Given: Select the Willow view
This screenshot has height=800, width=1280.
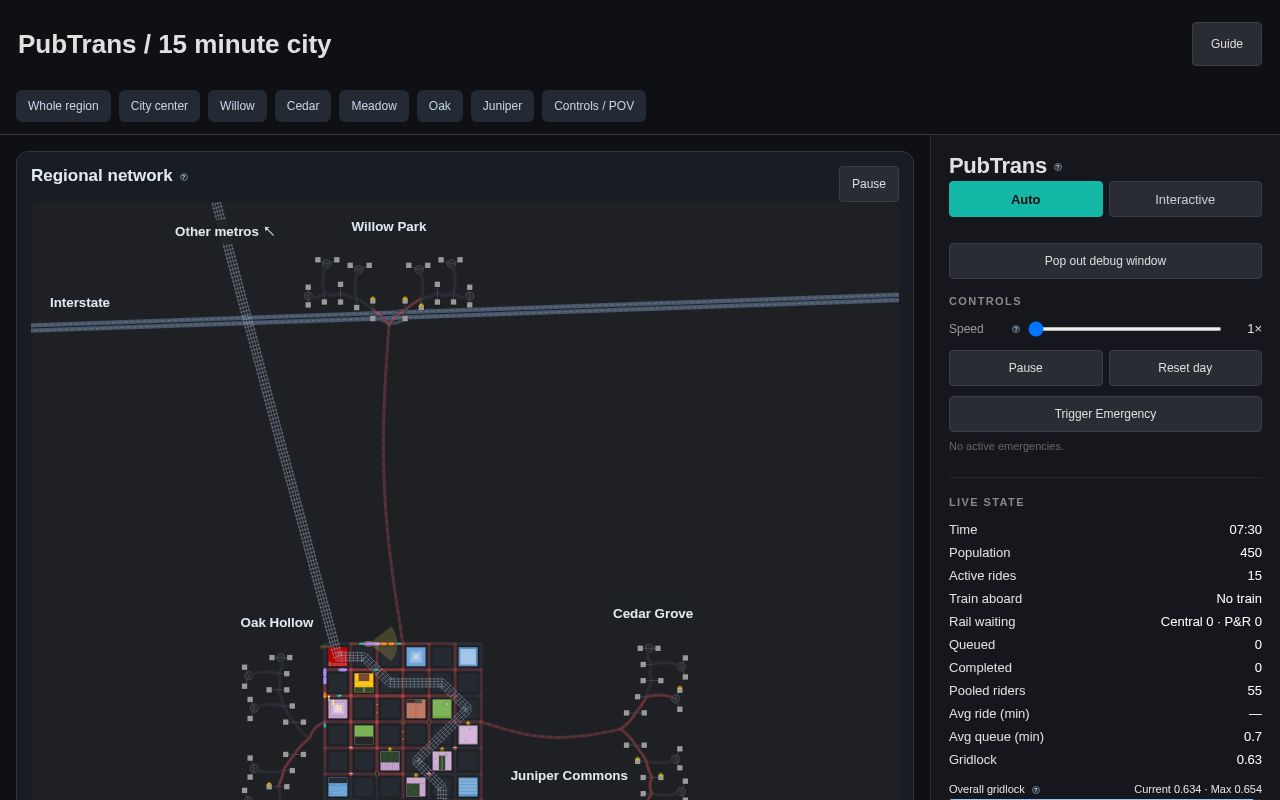Looking at the screenshot, I should coord(237,106).
